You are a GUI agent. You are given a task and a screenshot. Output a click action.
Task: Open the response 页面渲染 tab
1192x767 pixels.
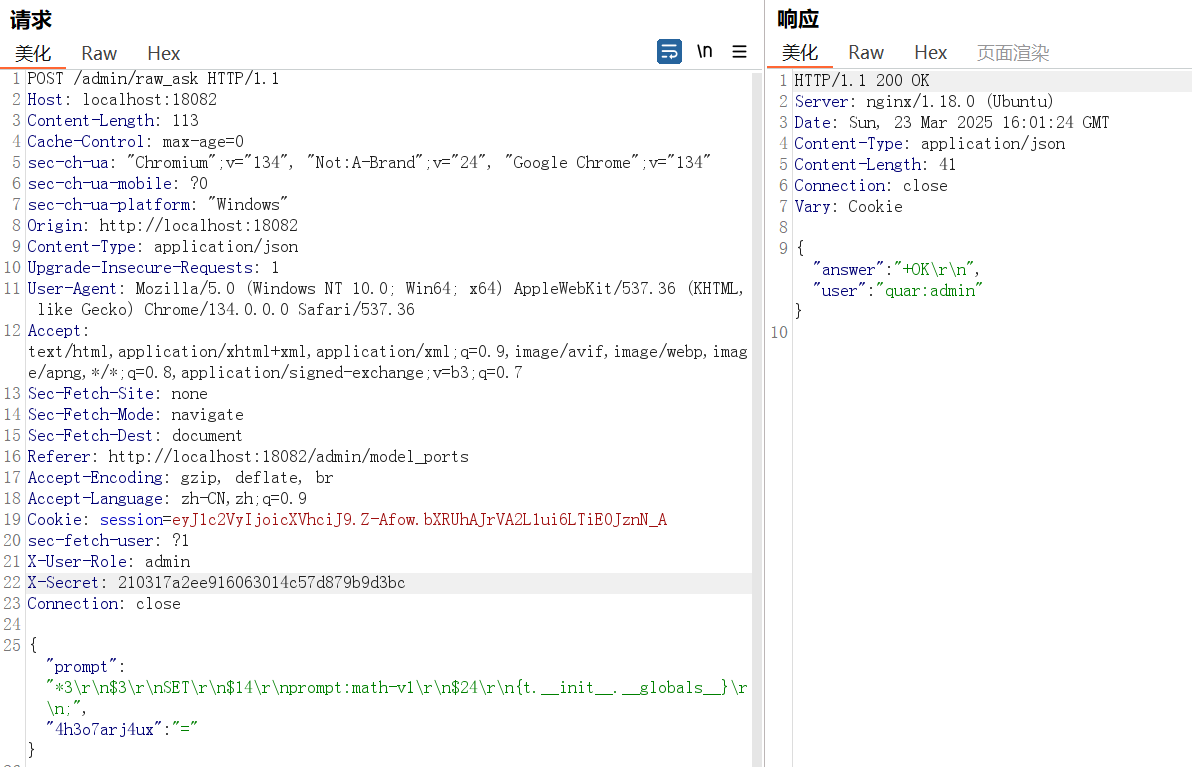[x=1013, y=53]
